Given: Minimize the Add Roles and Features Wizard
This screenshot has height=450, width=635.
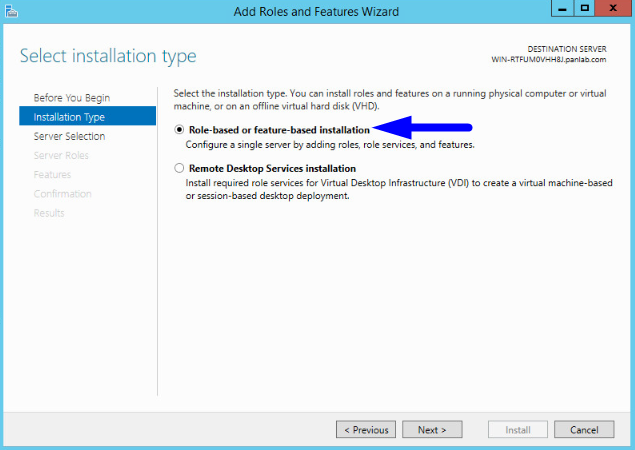Looking at the screenshot, I should (559, 10).
